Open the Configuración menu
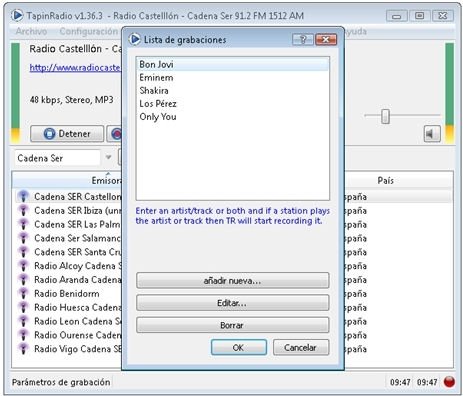The height and width of the screenshot is (396, 463). pos(89,31)
